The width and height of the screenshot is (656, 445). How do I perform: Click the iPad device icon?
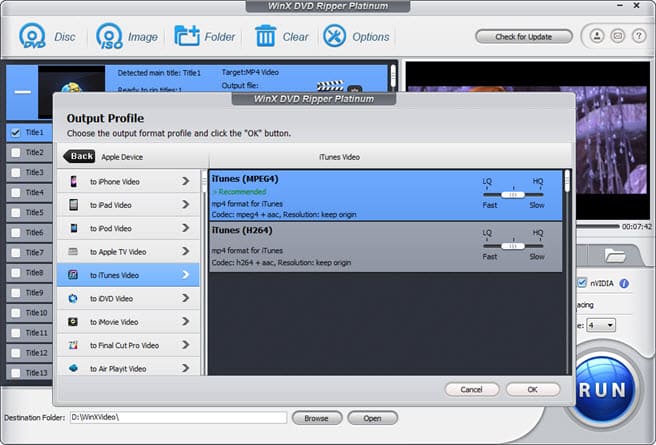click(73, 205)
